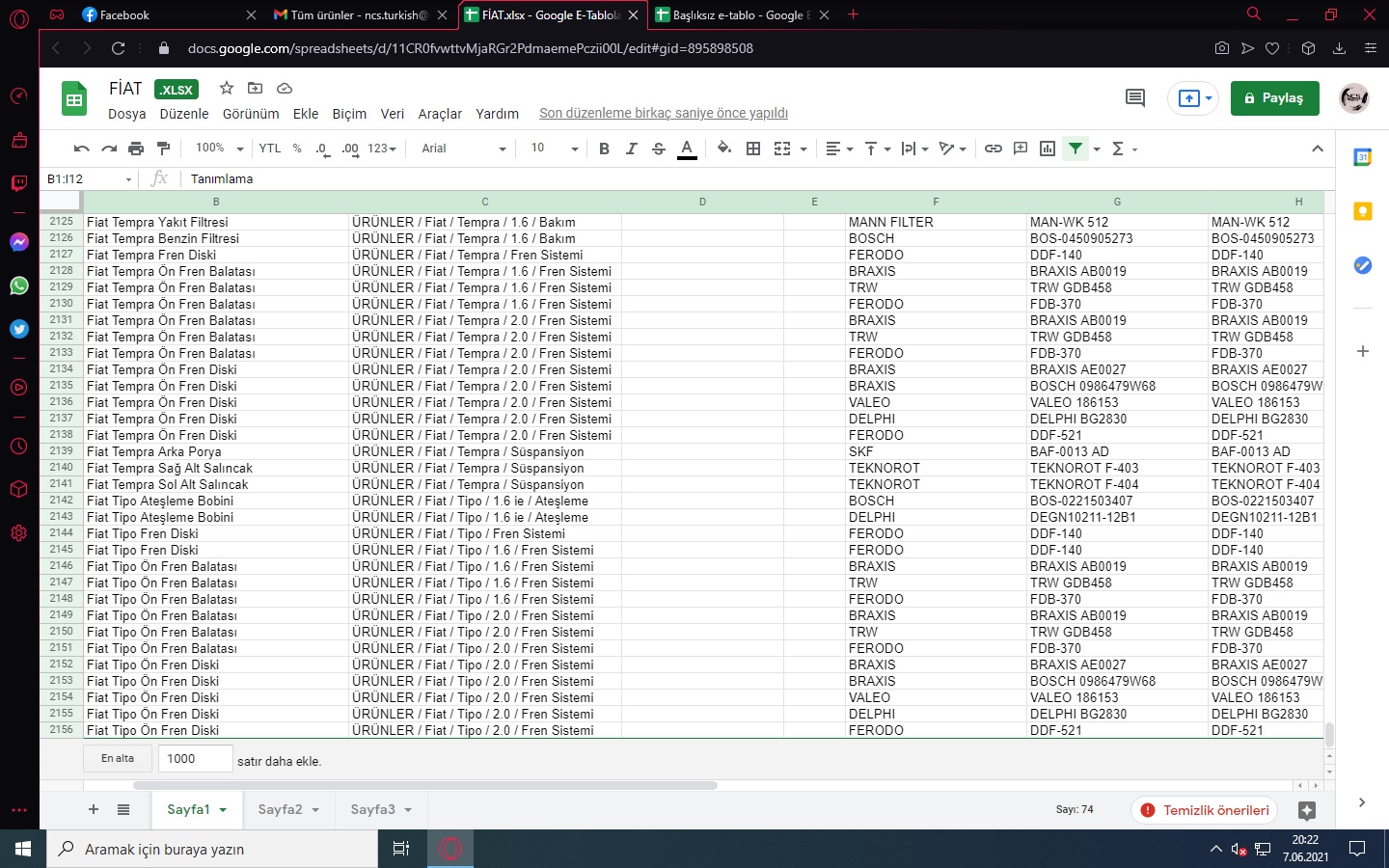1389x868 pixels.
Task: Open the font size 10 dropdown
Action: coord(555,149)
